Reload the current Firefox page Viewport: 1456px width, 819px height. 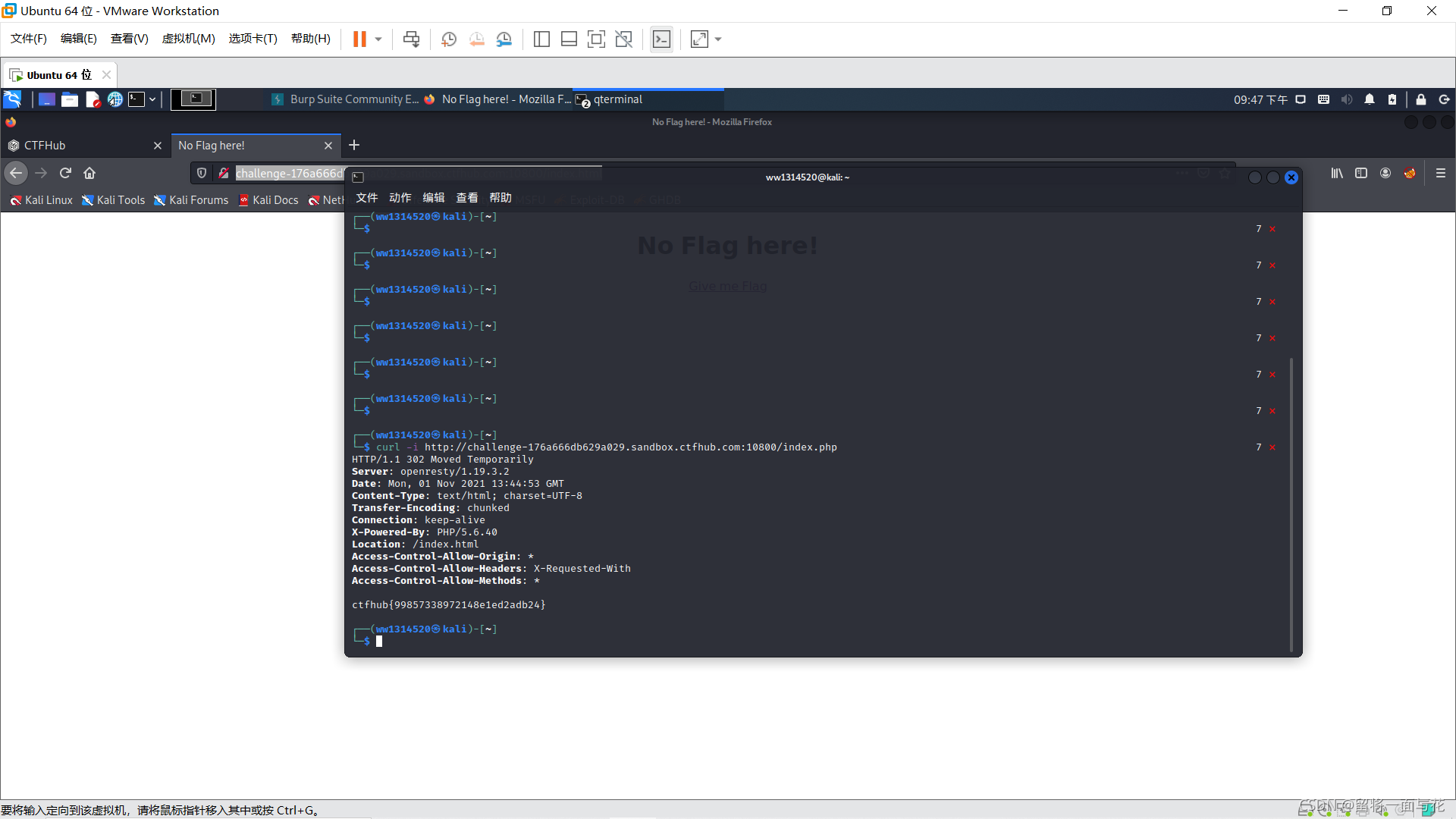(x=65, y=173)
